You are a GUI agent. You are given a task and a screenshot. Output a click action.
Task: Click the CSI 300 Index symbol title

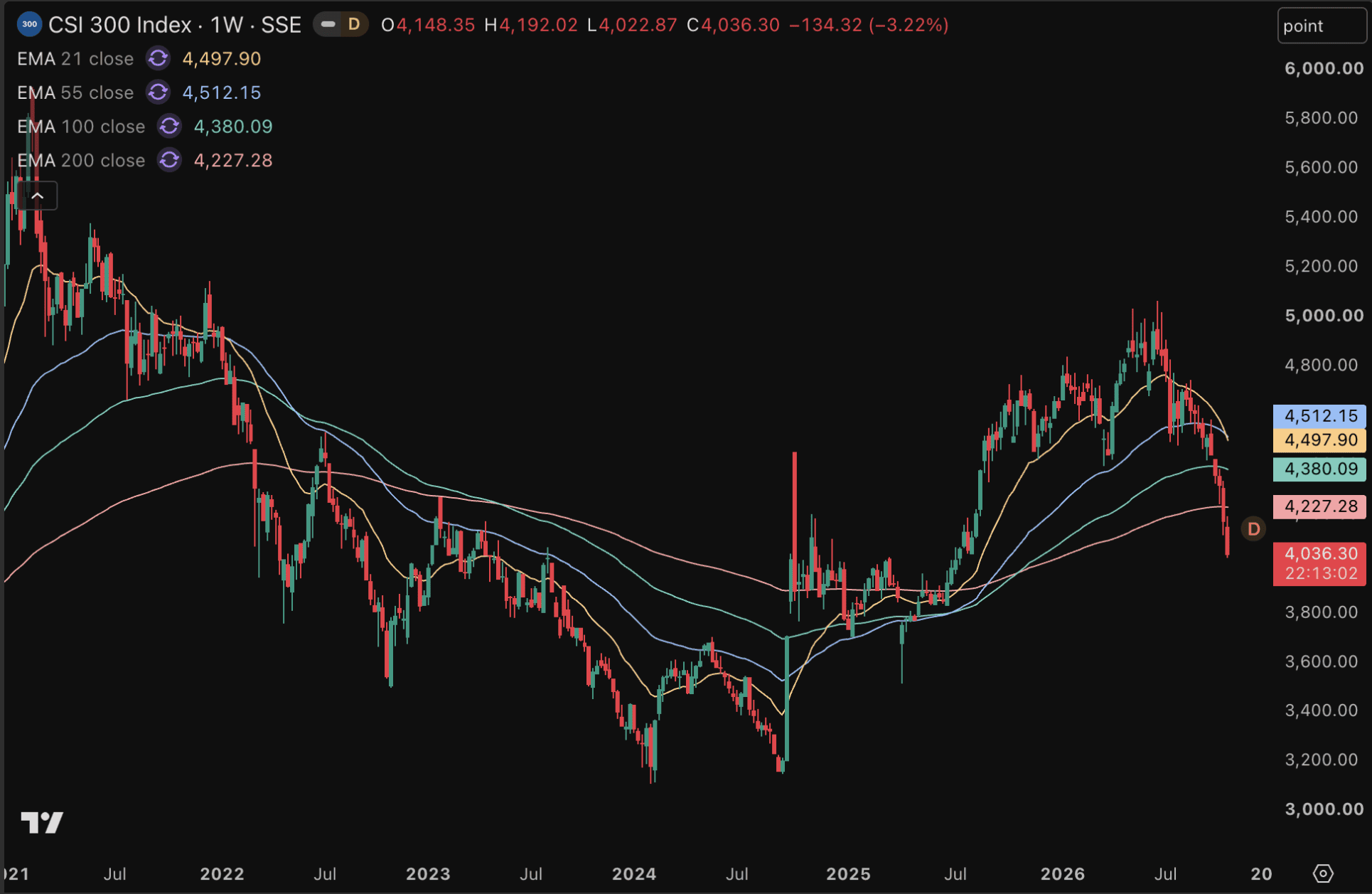point(120,25)
